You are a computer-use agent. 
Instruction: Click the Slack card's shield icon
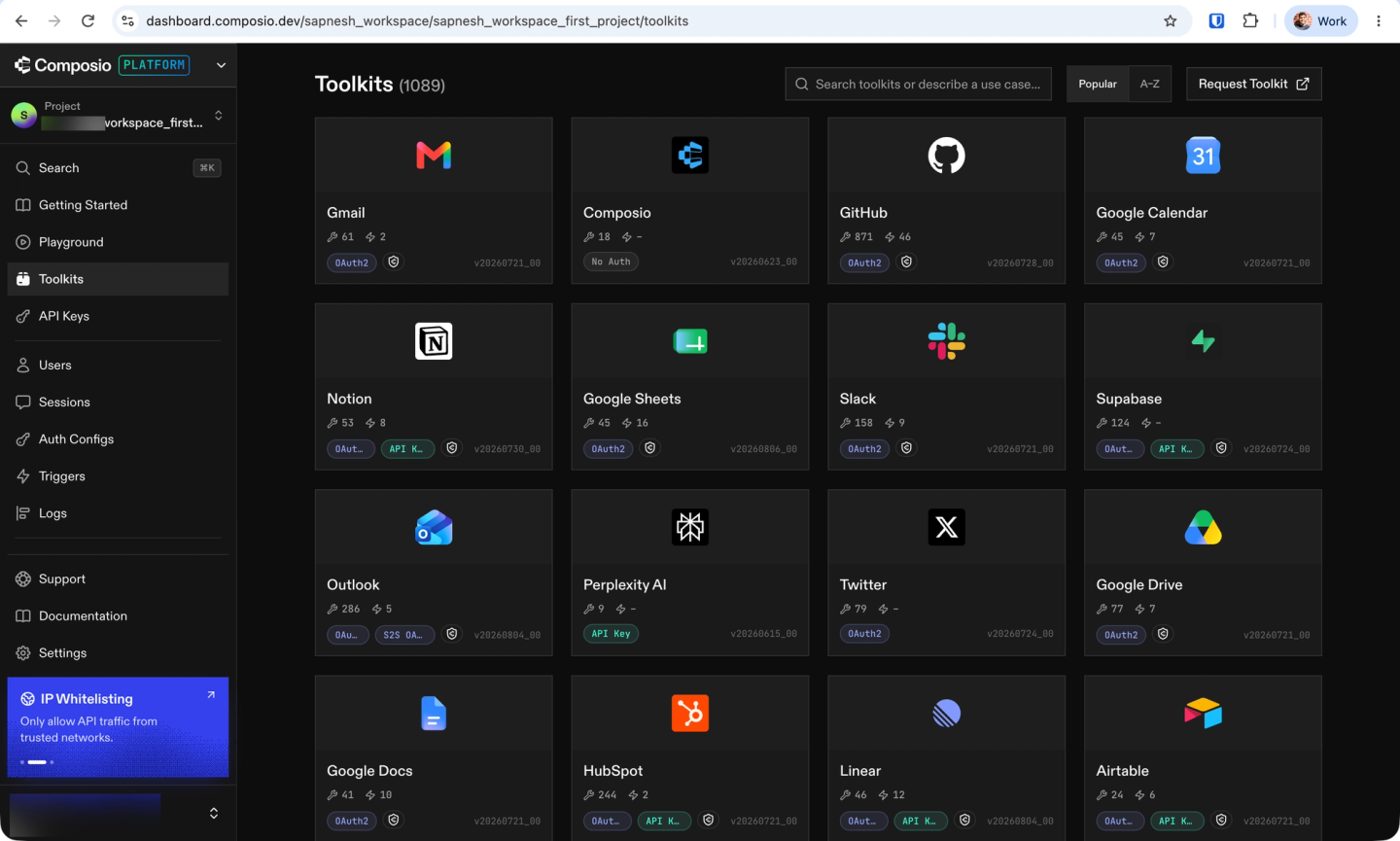pyautogui.click(x=906, y=448)
